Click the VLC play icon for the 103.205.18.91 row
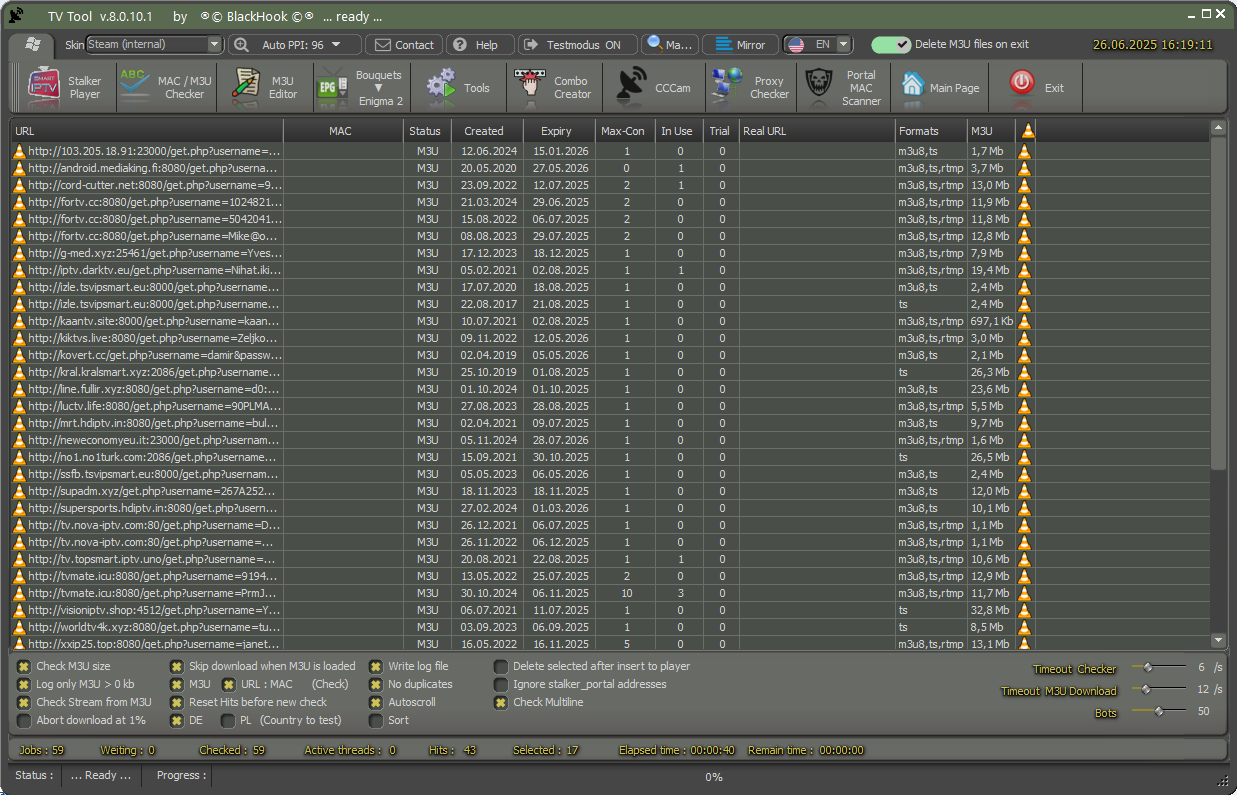 (x=1025, y=151)
